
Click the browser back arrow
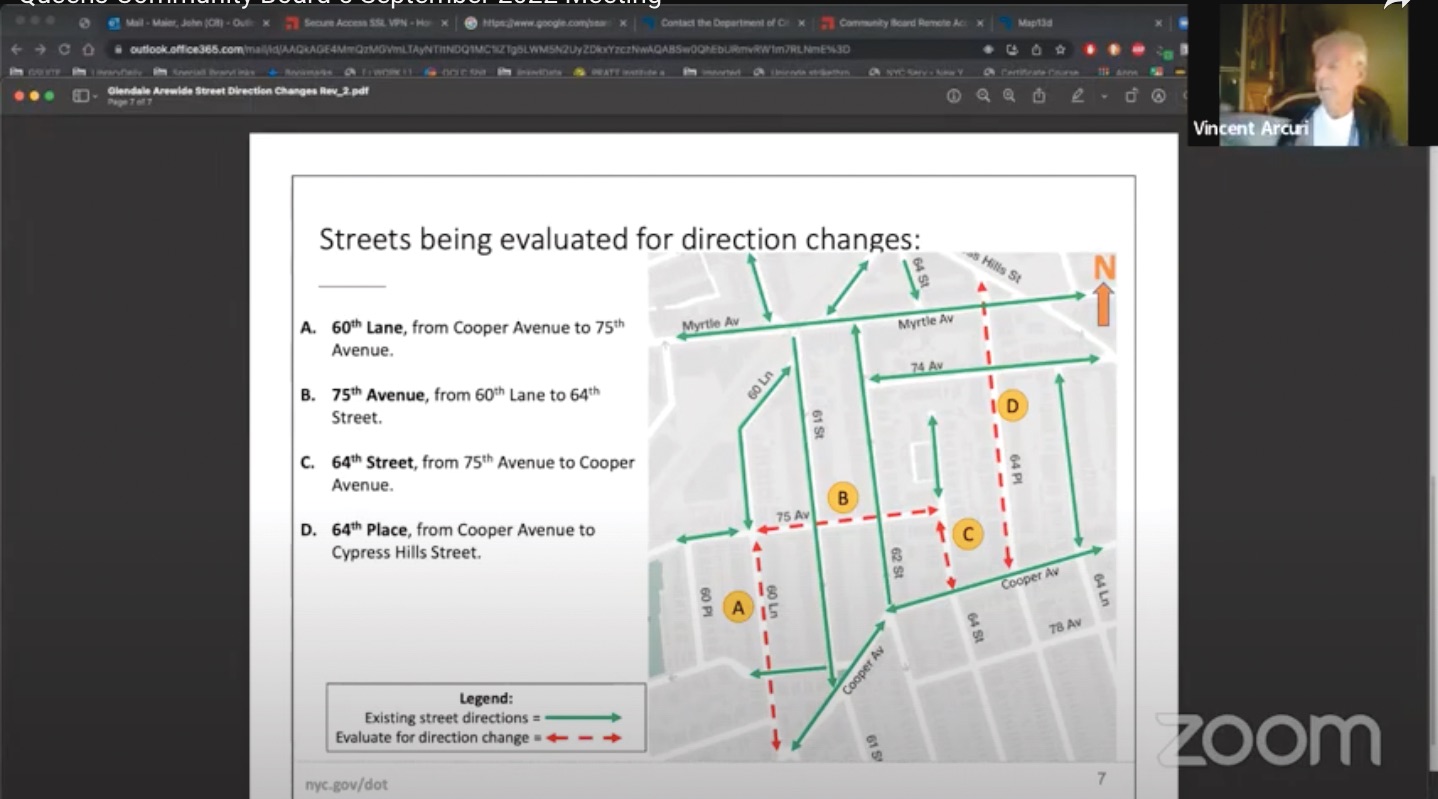pos(15,49)
